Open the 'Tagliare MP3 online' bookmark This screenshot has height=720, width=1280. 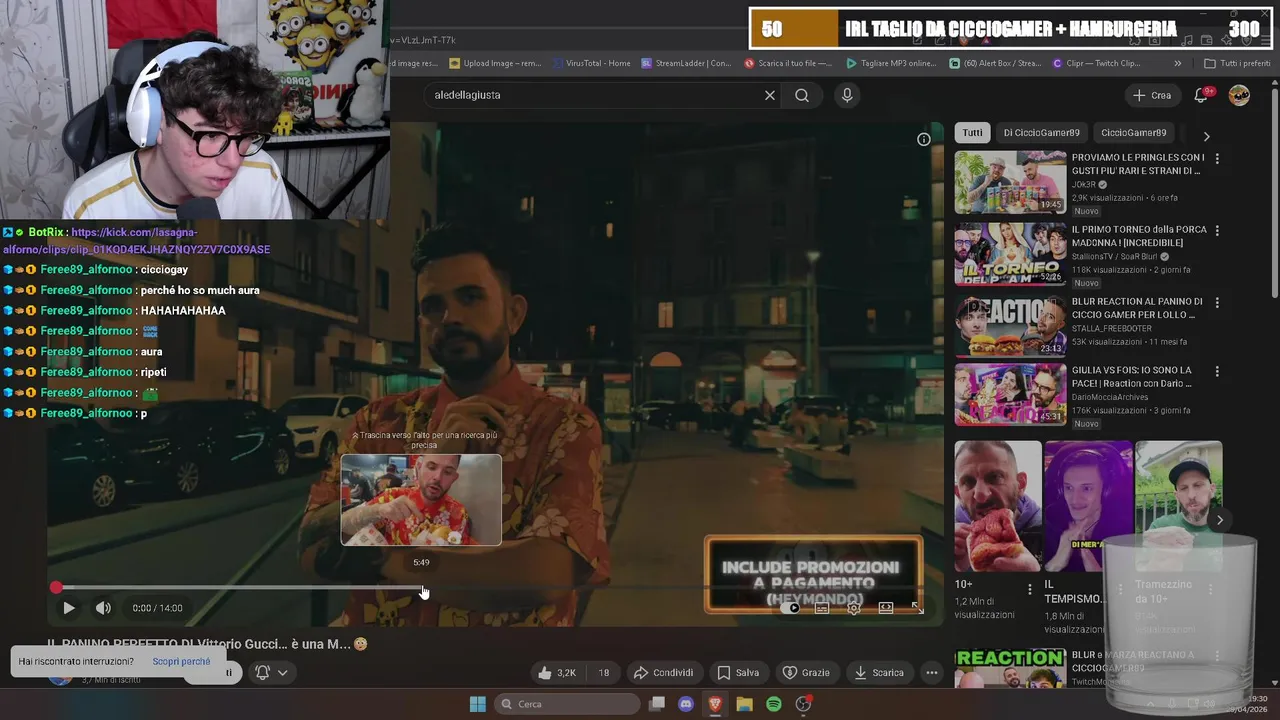pos(891,63)
